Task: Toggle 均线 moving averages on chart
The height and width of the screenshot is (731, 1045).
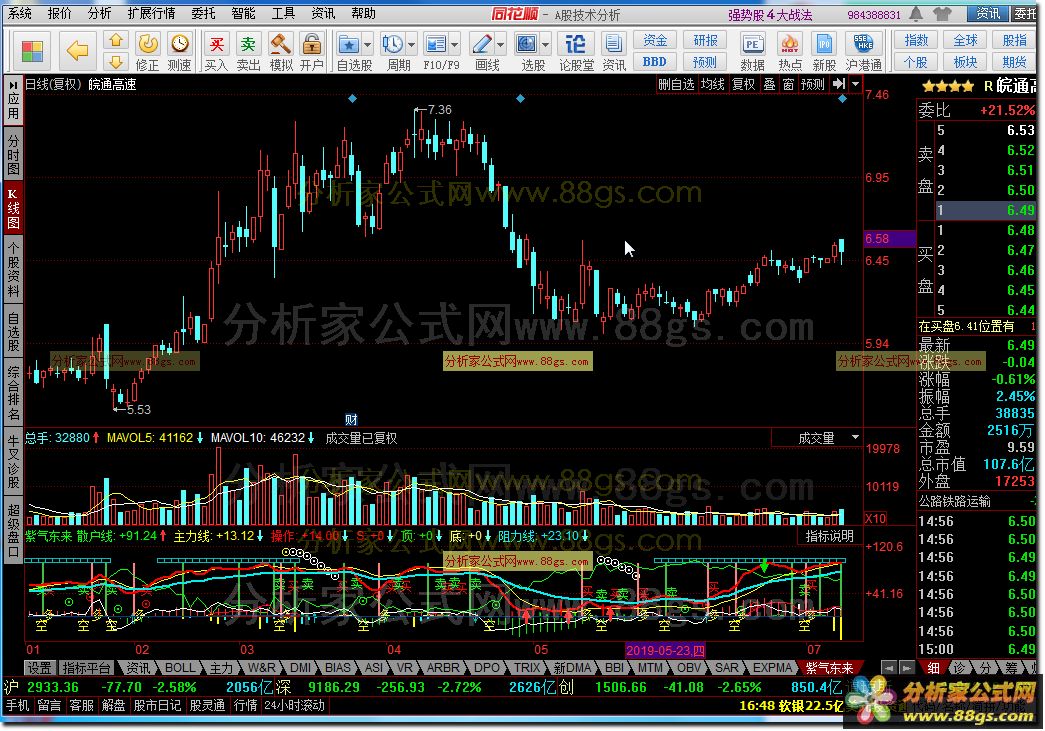Action: (712, 84)
